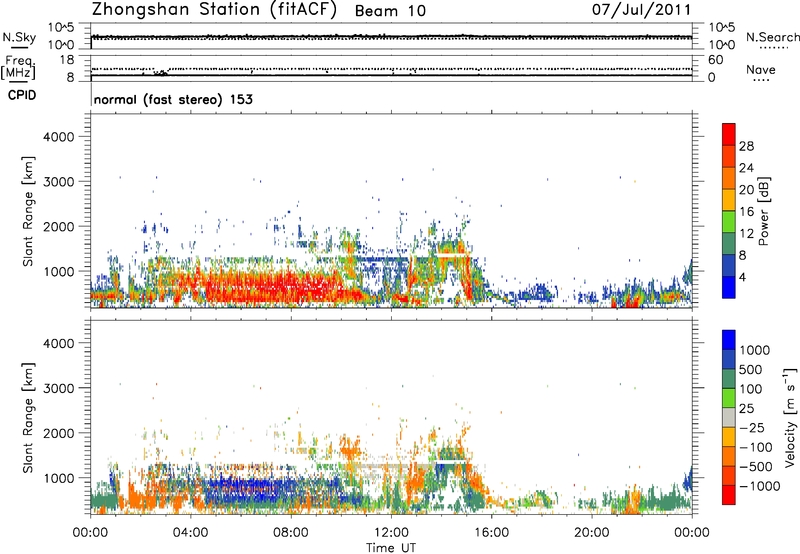The width and height of the screenshot is (800, 554).
Task: Click the "Nave" legend label
Action: coord(760,69)
